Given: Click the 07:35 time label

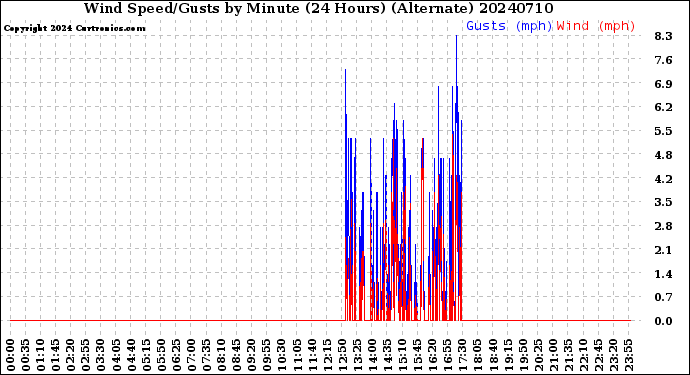Looking at the screenshot, I should (x=206, y=355).
